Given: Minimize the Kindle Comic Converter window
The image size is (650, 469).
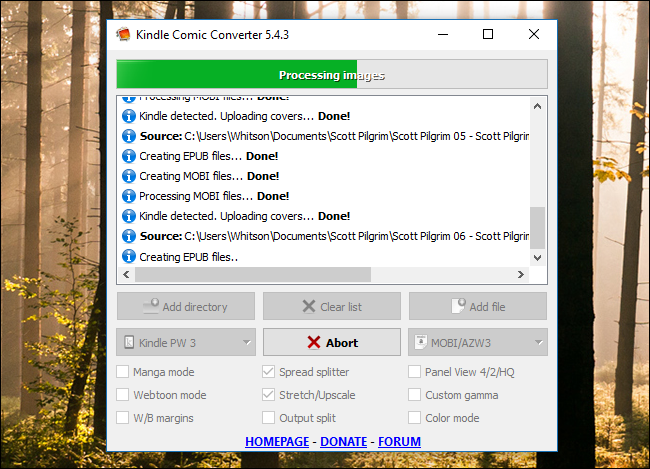Looking at the screenshot, I should (x=443, y=34).
